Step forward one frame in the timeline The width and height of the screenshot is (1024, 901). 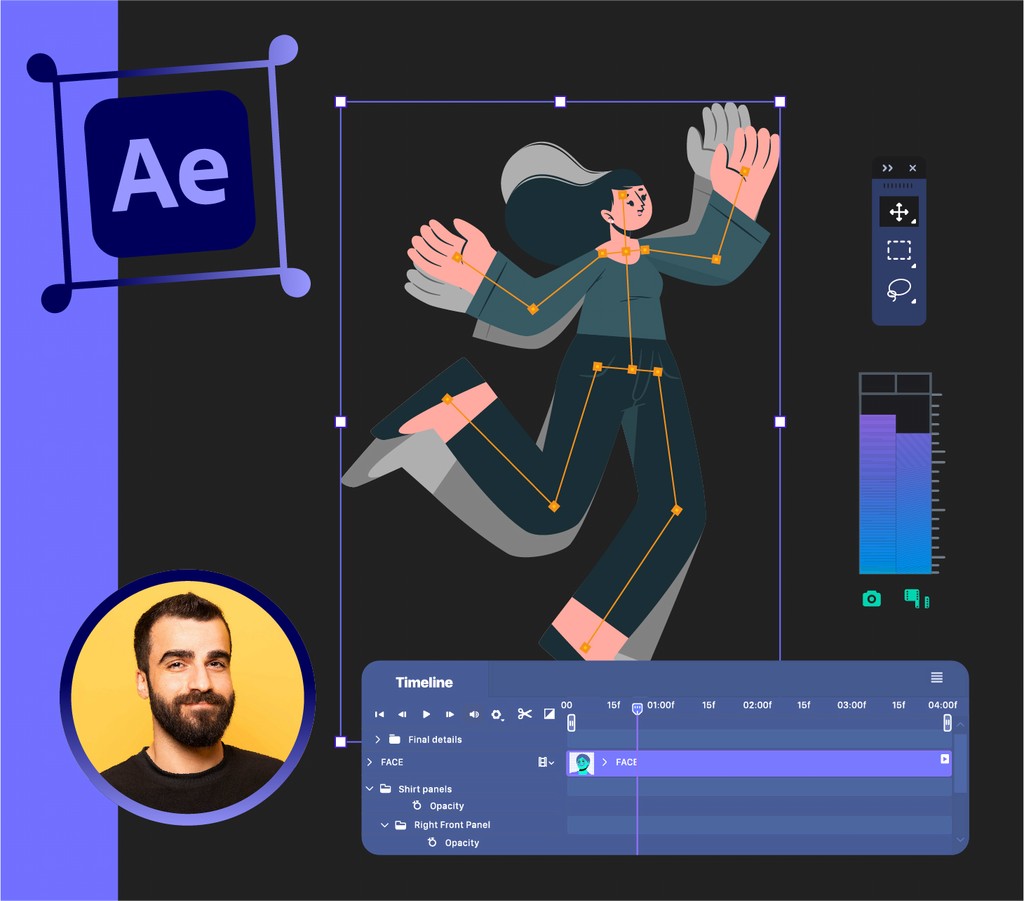pos(450,714)
